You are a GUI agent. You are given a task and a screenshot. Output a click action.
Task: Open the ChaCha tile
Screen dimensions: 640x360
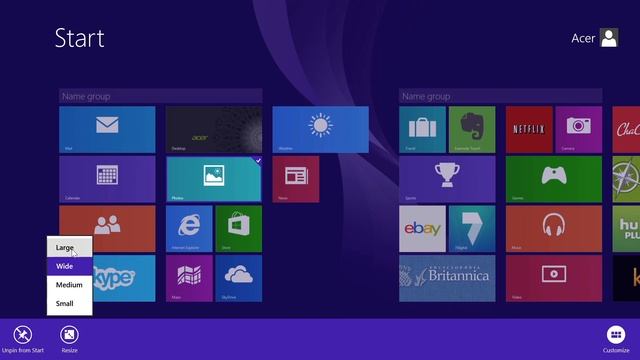627,129
